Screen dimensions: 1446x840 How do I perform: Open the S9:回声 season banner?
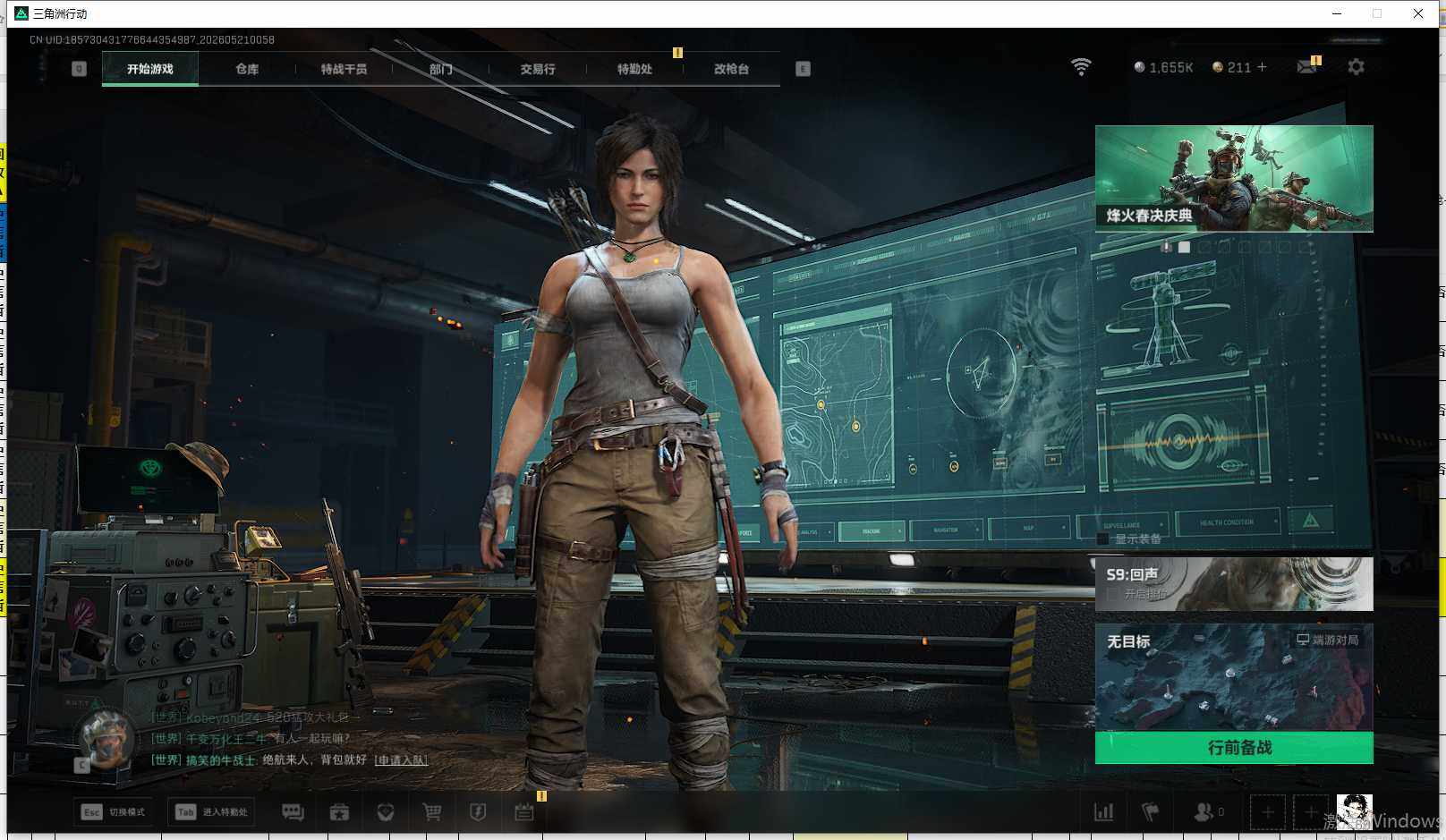coord(1234,584)
